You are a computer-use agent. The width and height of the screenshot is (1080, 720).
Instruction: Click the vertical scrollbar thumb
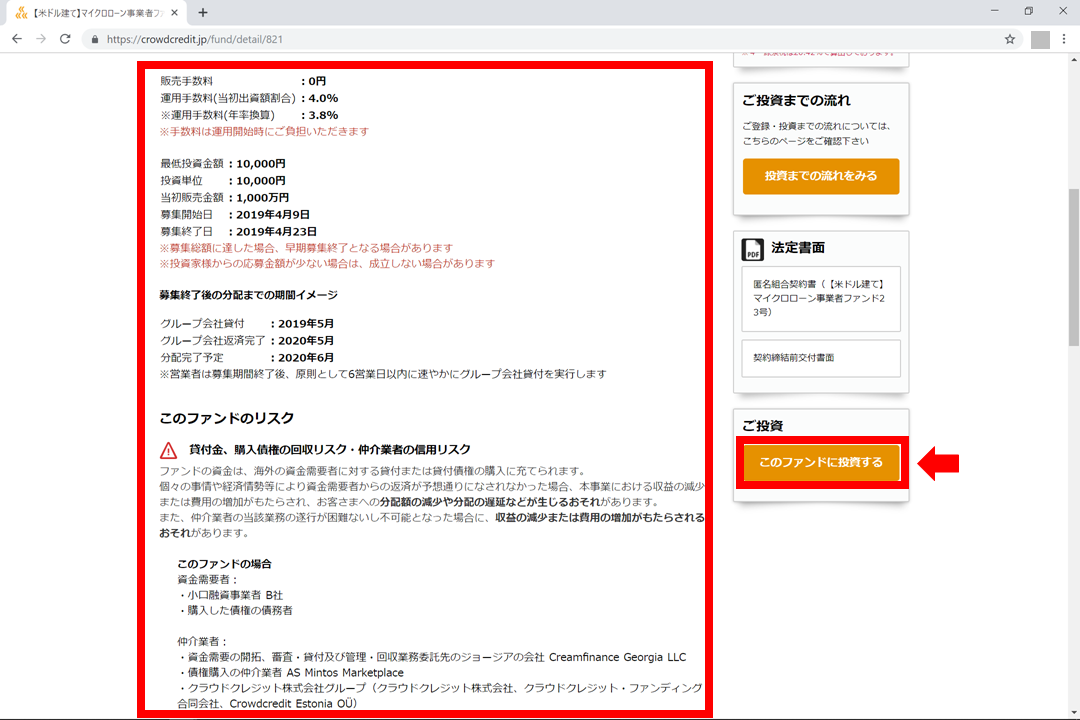coord(1074,267)
